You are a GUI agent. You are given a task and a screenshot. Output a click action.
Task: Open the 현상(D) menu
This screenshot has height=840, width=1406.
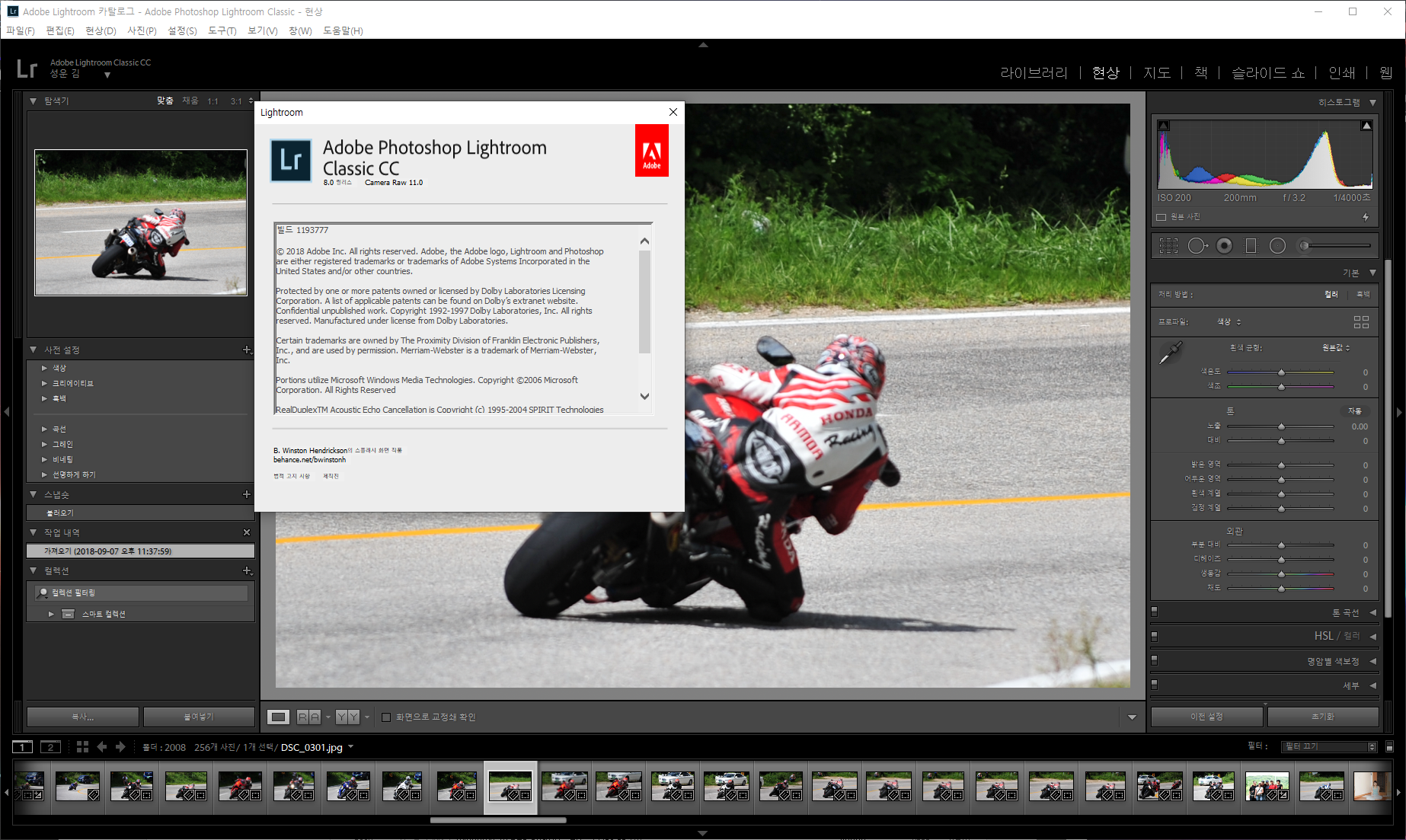pyautogui.click(x=101, y=31)
